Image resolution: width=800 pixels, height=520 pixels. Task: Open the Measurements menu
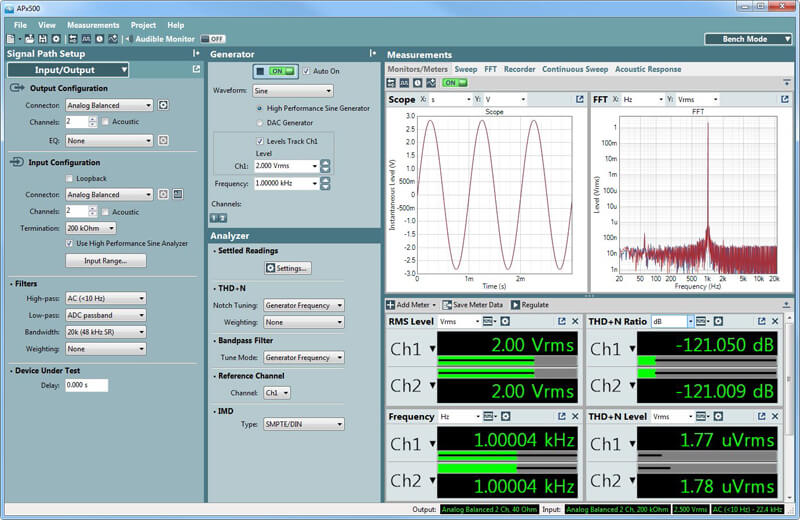(92, 25)
